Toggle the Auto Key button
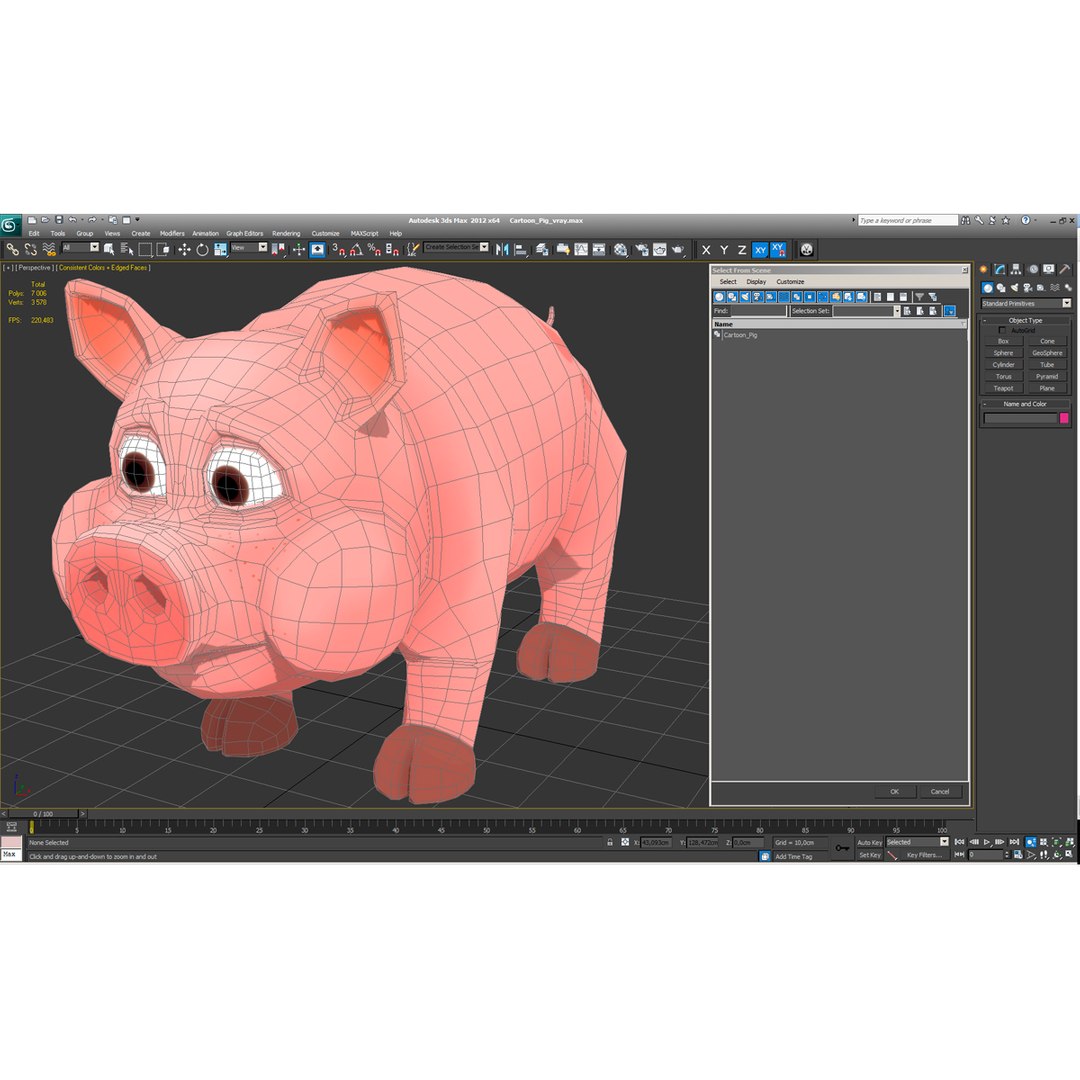The width and height of the screenshot is (1080, 1080). [x=869, y=842]
